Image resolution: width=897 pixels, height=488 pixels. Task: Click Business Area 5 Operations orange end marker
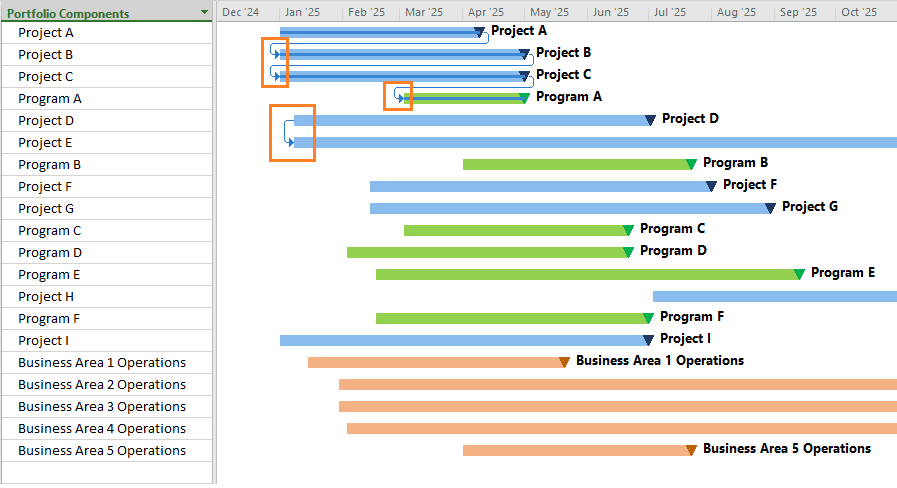691,451
